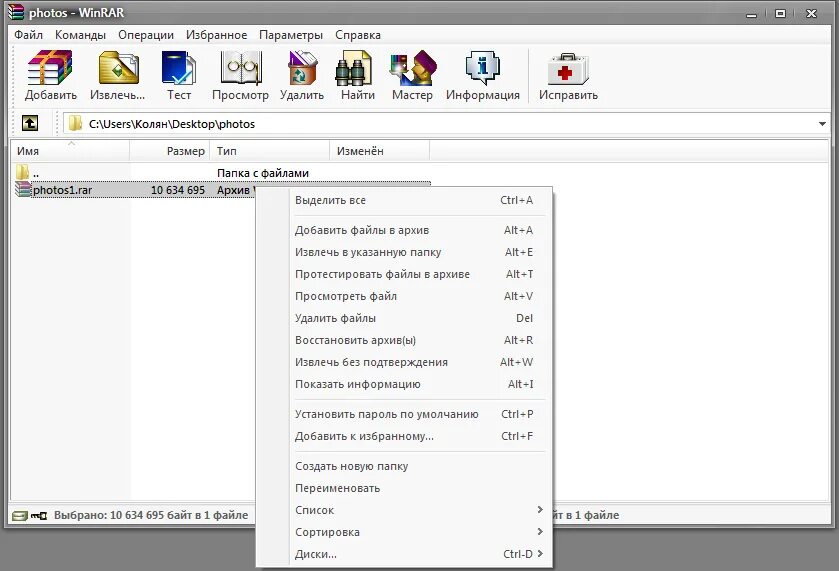Open the Просмотр (View) book icon
Image resolution: width=839 pixels, height=571 pixels.
coord(241,67)
